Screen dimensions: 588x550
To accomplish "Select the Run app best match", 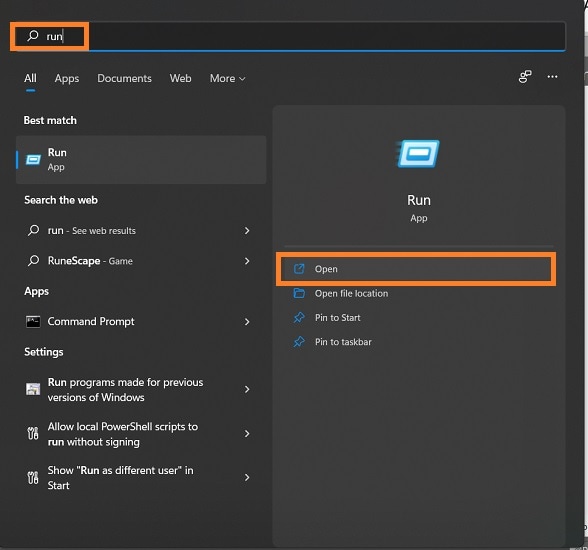I will (x=141, y=160).
